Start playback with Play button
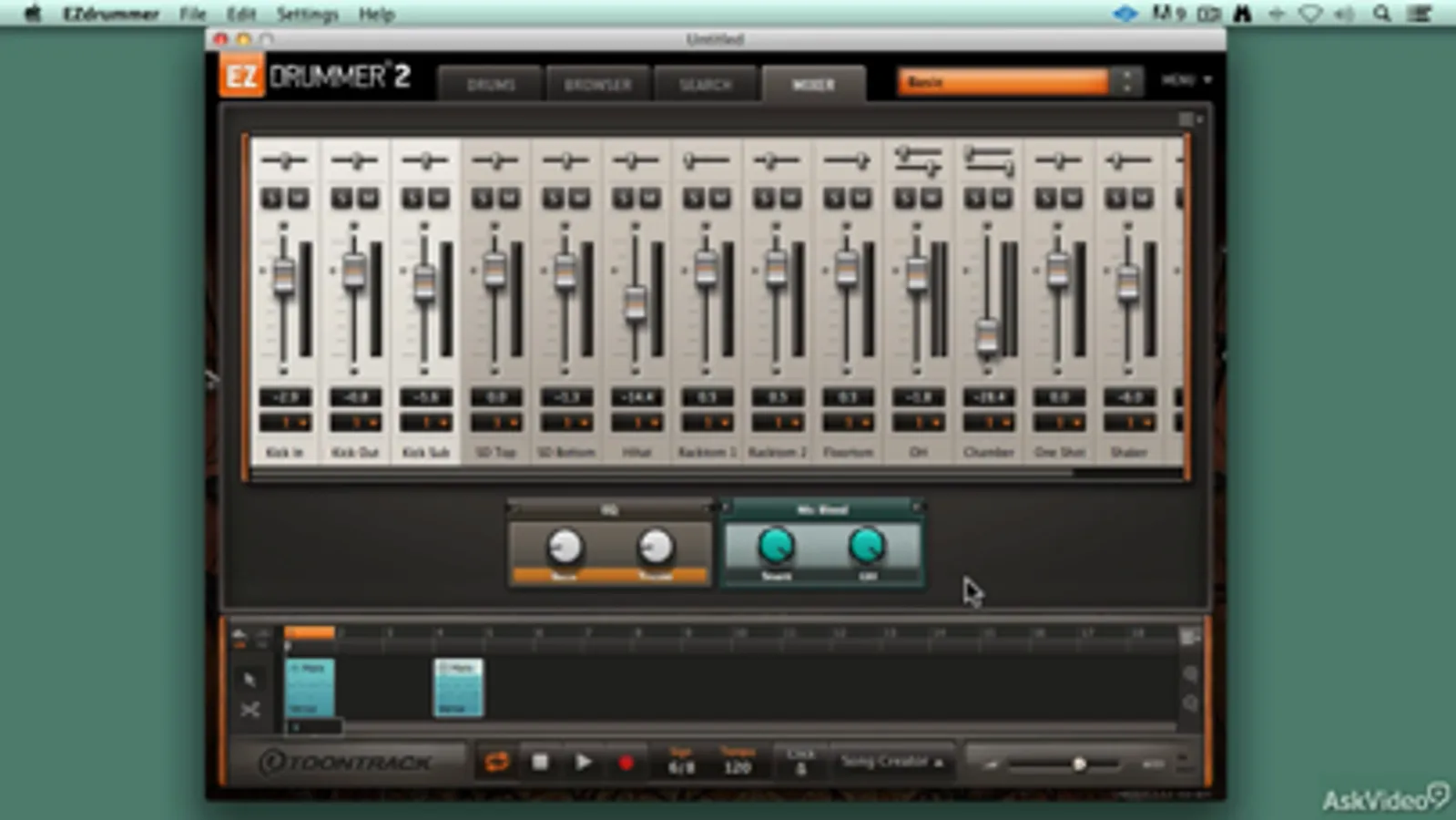1456x820 pixels. click(584, 762)
